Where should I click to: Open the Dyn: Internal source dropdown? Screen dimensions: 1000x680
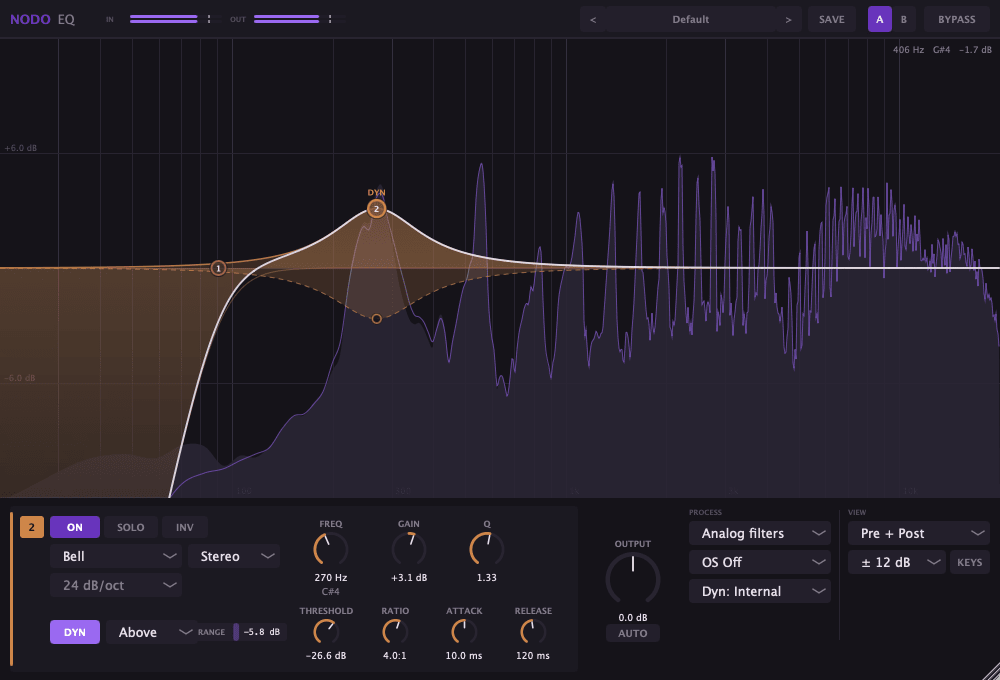(x=760, y=591)
